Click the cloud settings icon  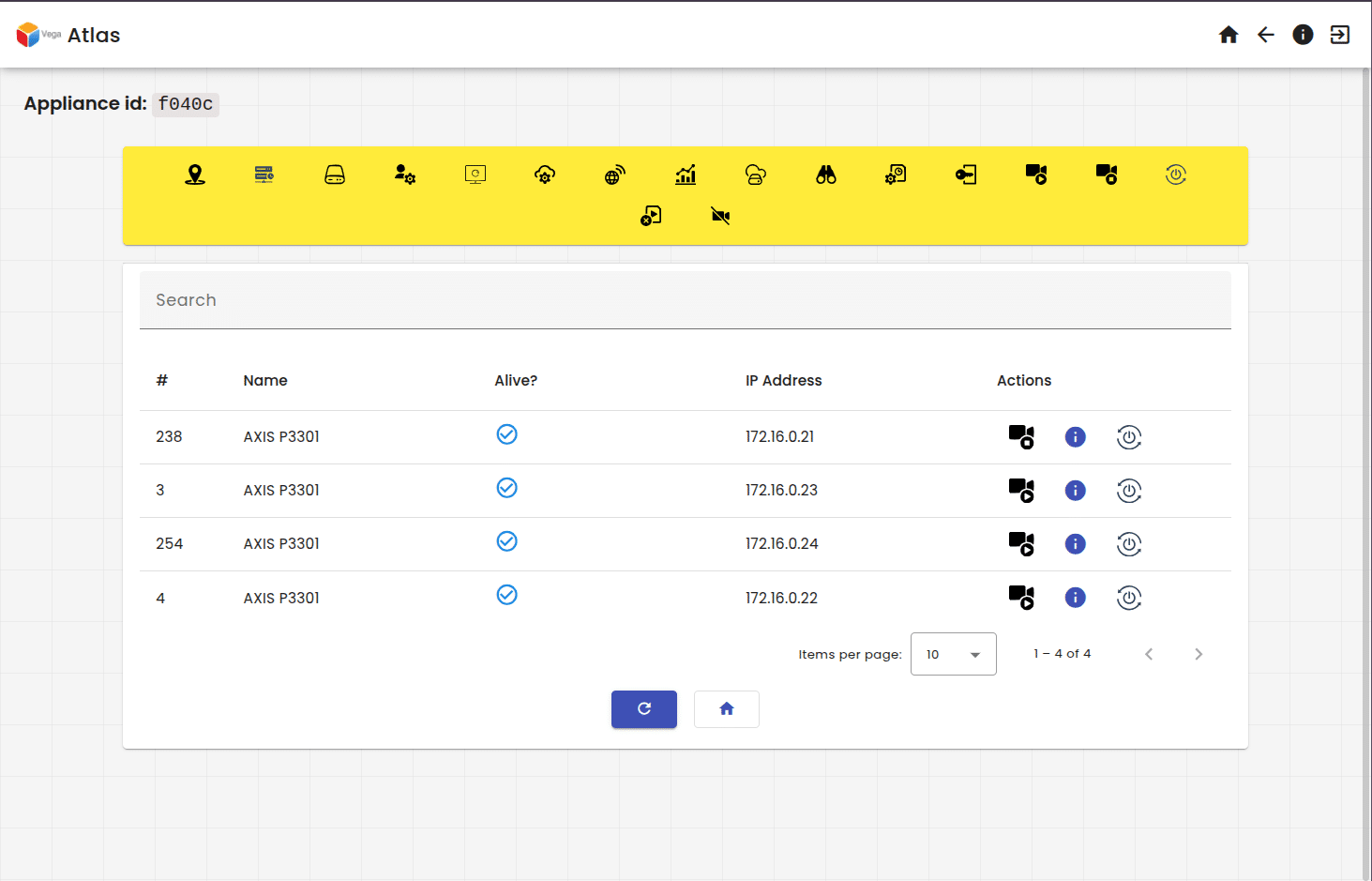click(x=545, y=175)
